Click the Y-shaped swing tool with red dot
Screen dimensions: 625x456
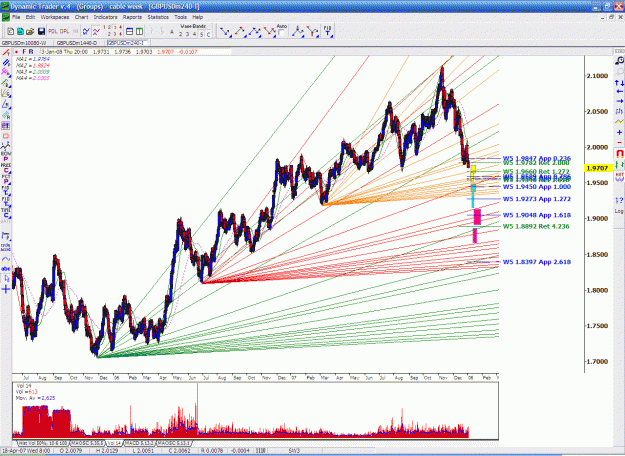click(x=312, y=31)
